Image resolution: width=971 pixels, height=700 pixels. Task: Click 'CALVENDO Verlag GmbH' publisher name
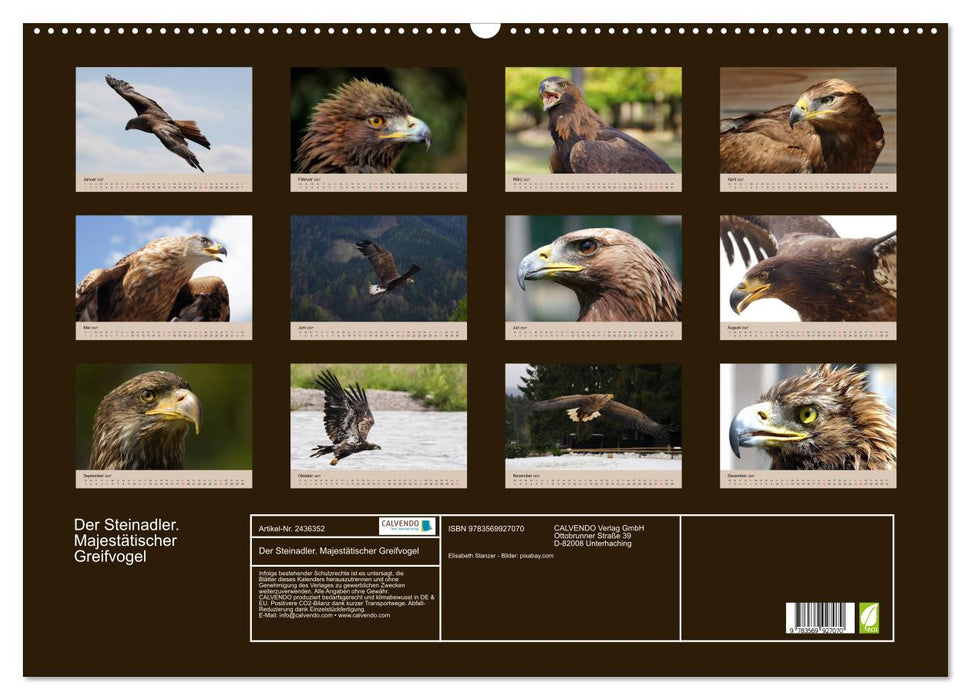click(x=599, y=528)
